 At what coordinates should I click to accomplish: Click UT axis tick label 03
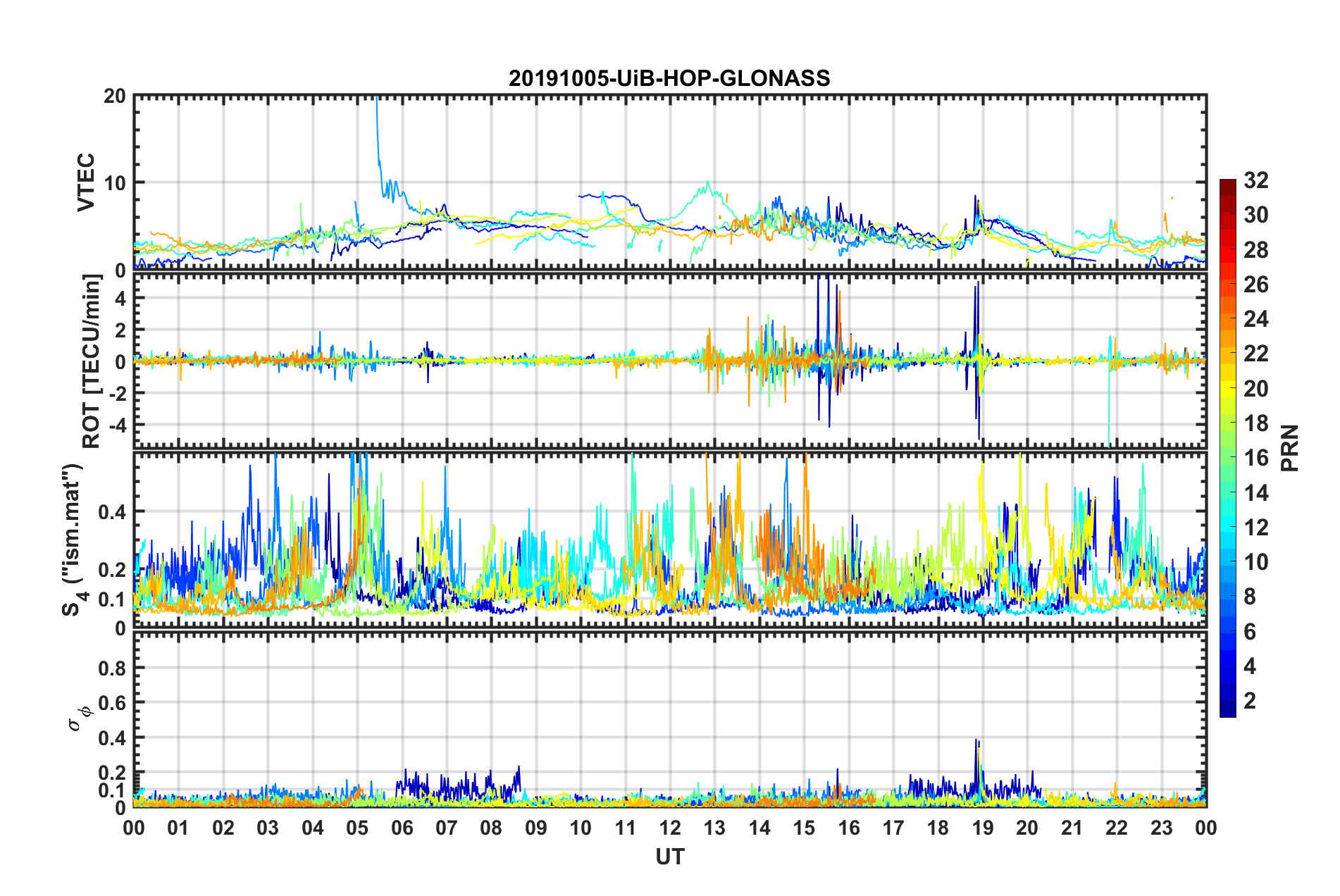pyautogui.click(x=268, y=828)
